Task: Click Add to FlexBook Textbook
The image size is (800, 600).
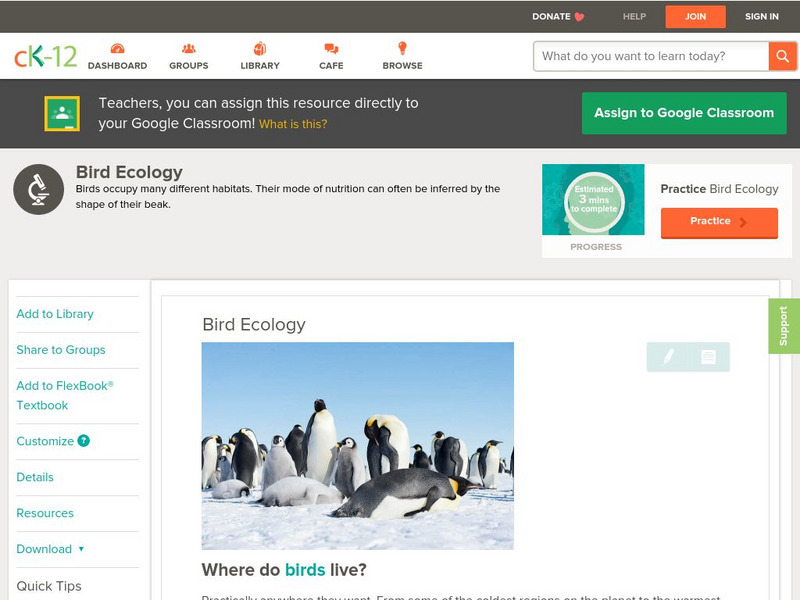Action: click(x=65, y=395)
